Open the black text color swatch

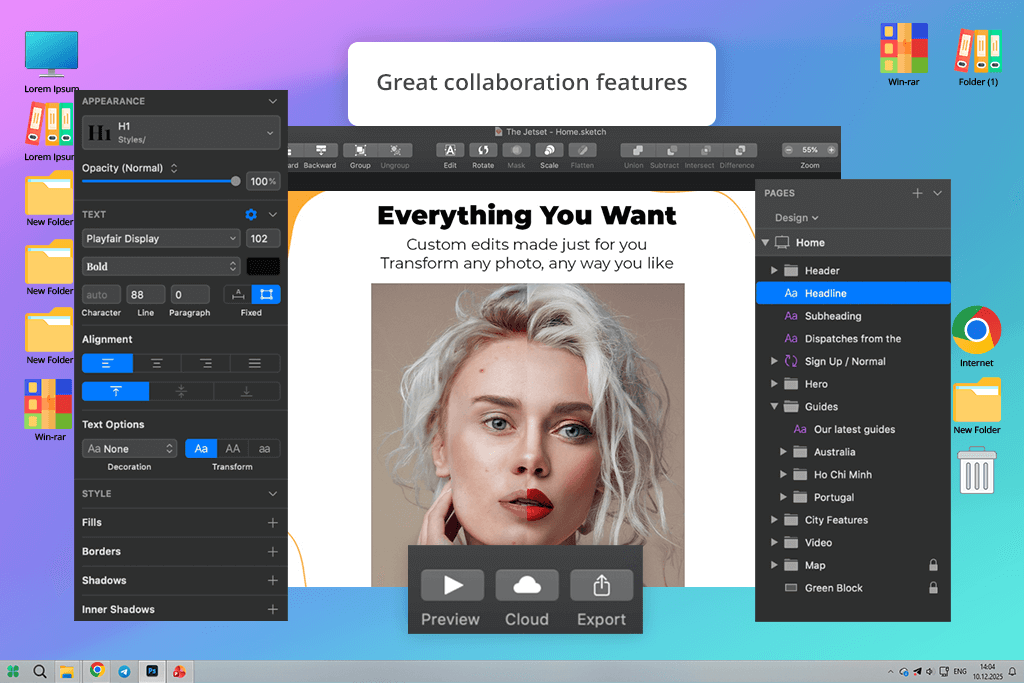click(x=263, y=266)
